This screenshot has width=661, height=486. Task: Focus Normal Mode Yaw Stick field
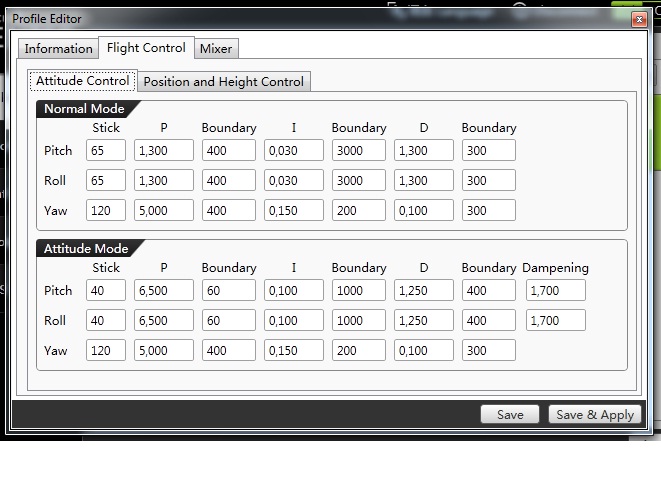[x=106, y=211]
